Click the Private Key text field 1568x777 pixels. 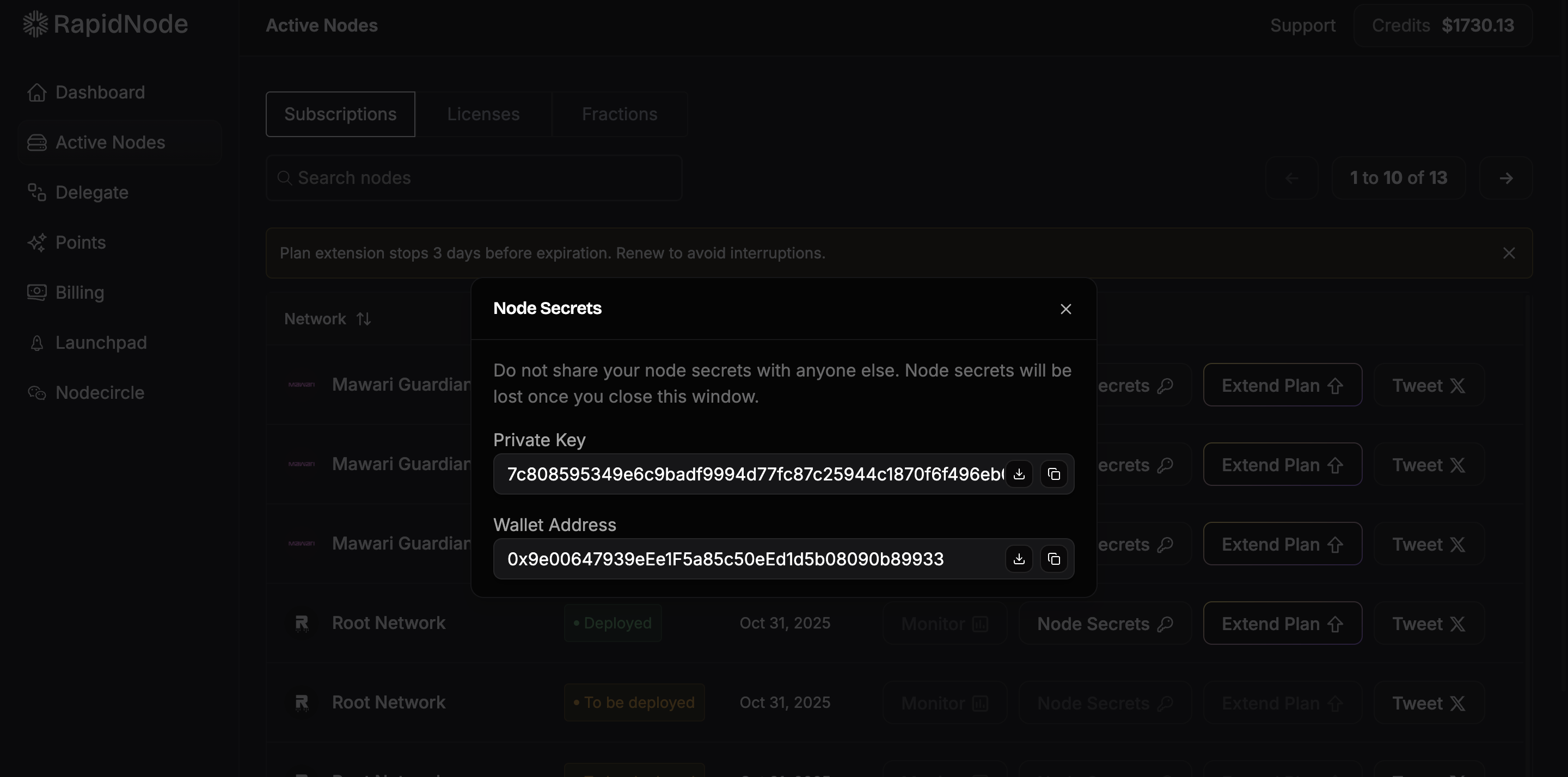pyautogui.click(x=754, y=474)
